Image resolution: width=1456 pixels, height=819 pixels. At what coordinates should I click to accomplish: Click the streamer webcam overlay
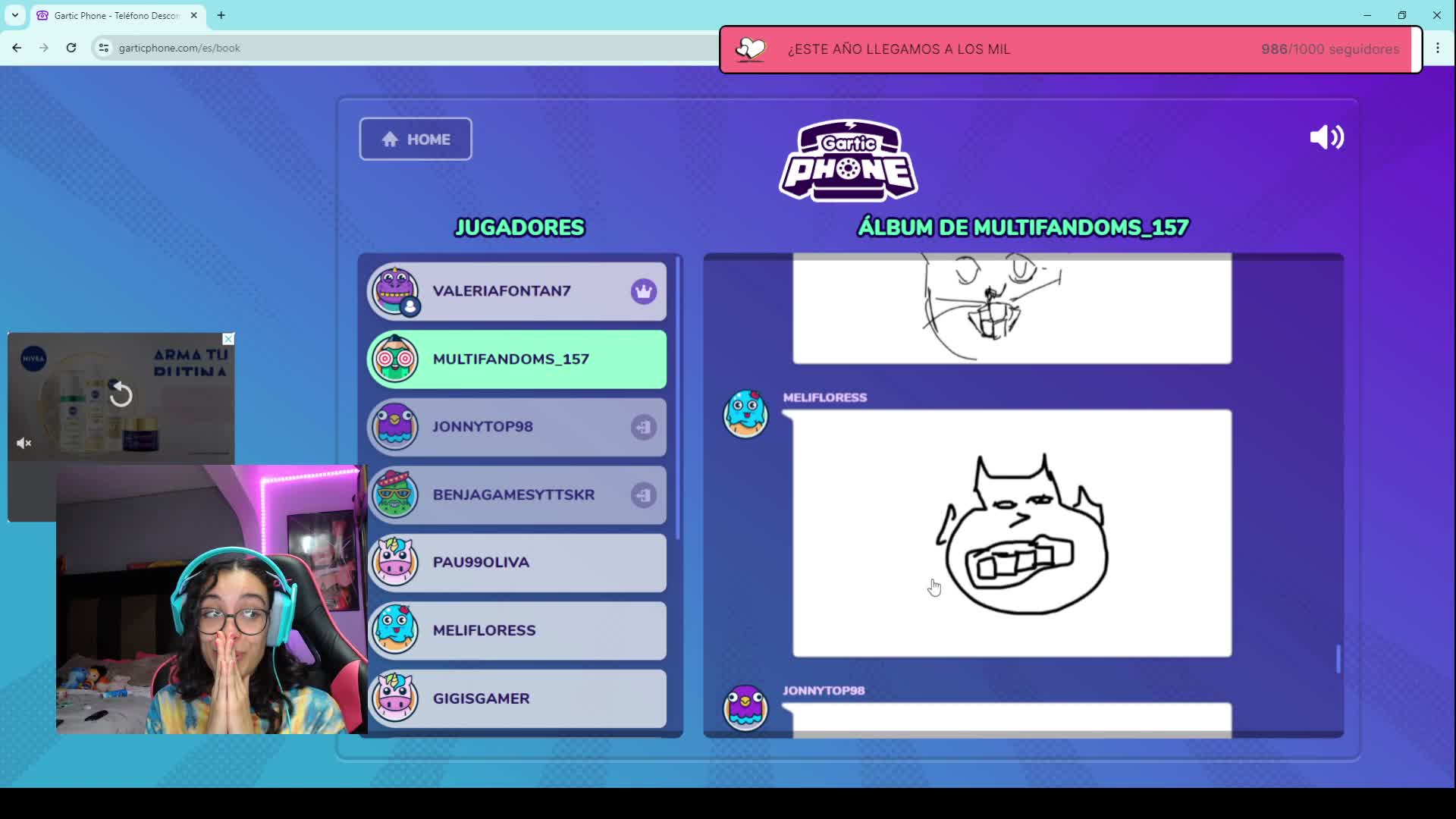coord(212,599)
